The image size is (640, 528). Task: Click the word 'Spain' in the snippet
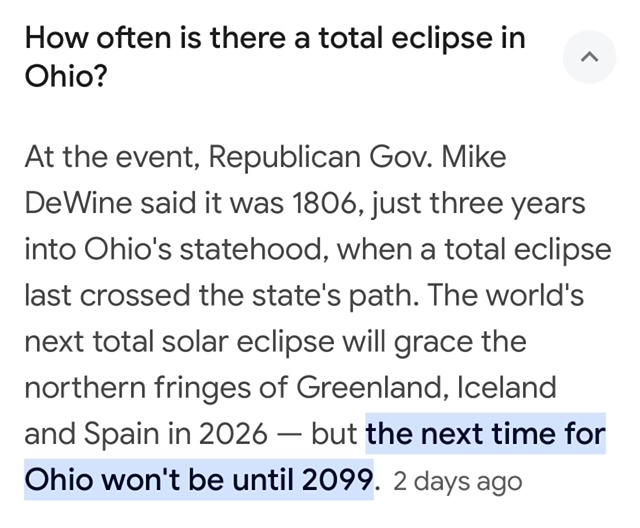121,434
